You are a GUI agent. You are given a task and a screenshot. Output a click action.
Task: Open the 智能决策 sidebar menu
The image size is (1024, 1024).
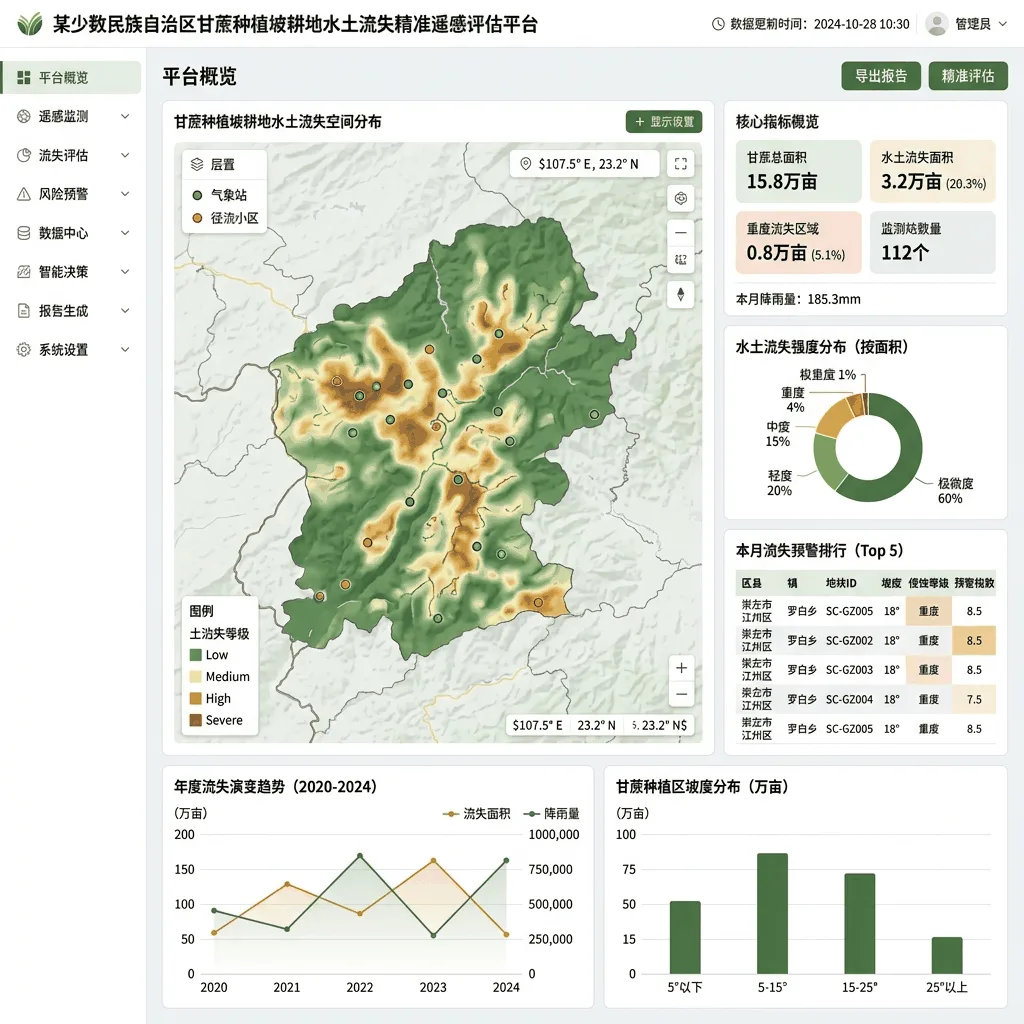point(71,272)
